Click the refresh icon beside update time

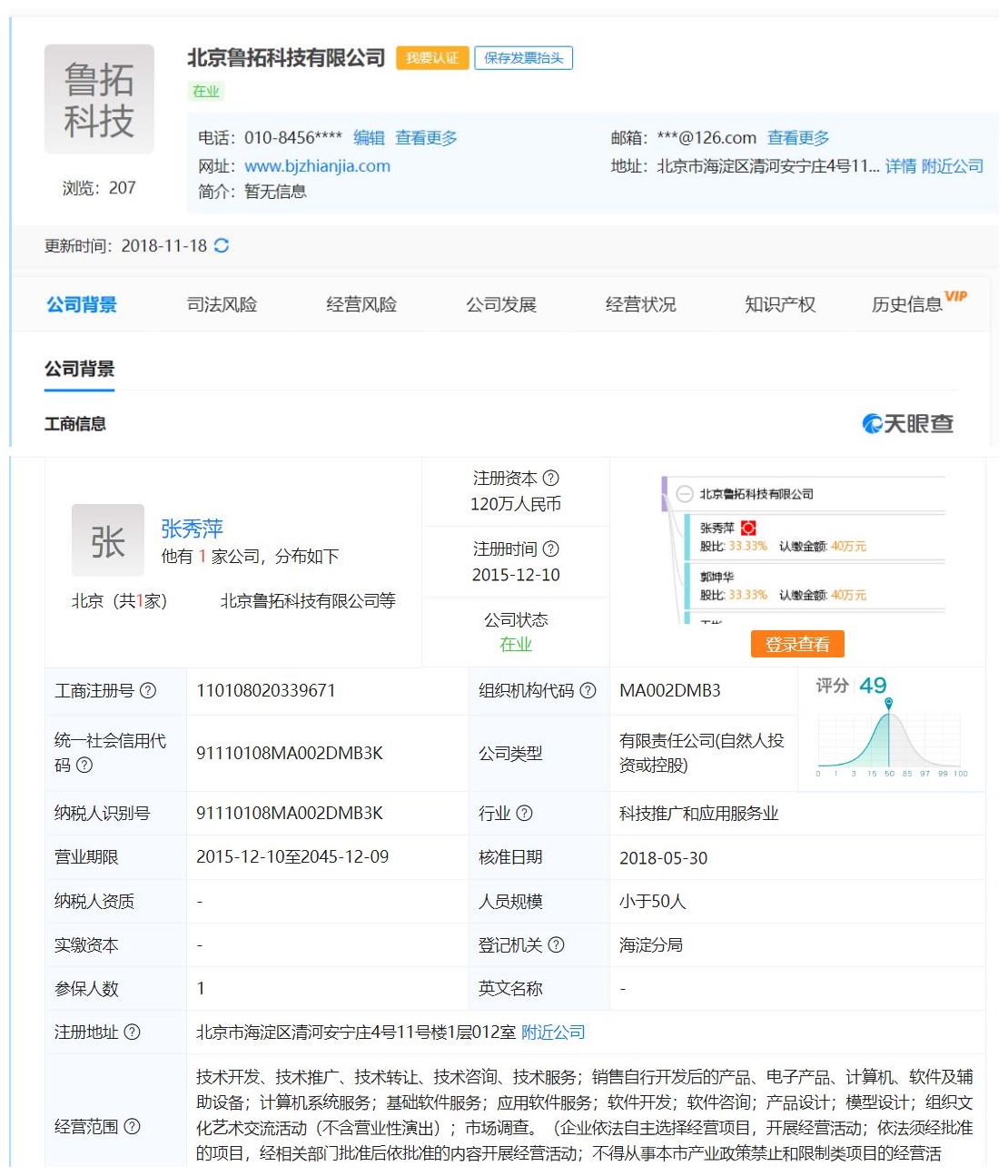[x=222, y=246]
